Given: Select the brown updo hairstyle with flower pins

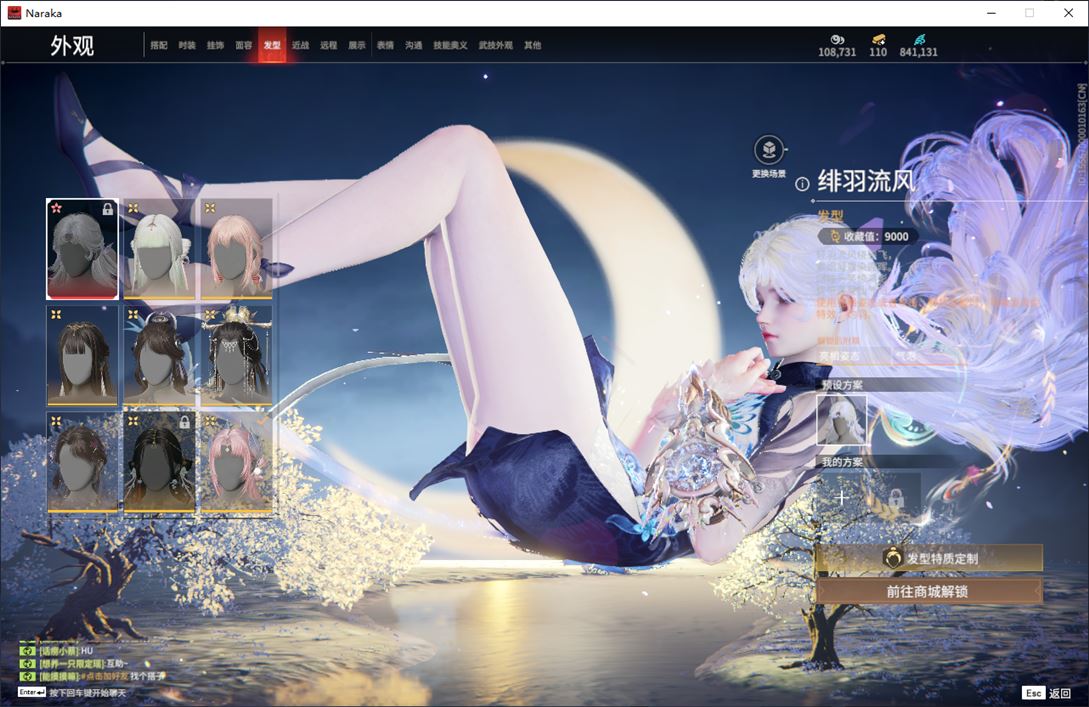Looking at the screenshot, I should click(82, 462).
